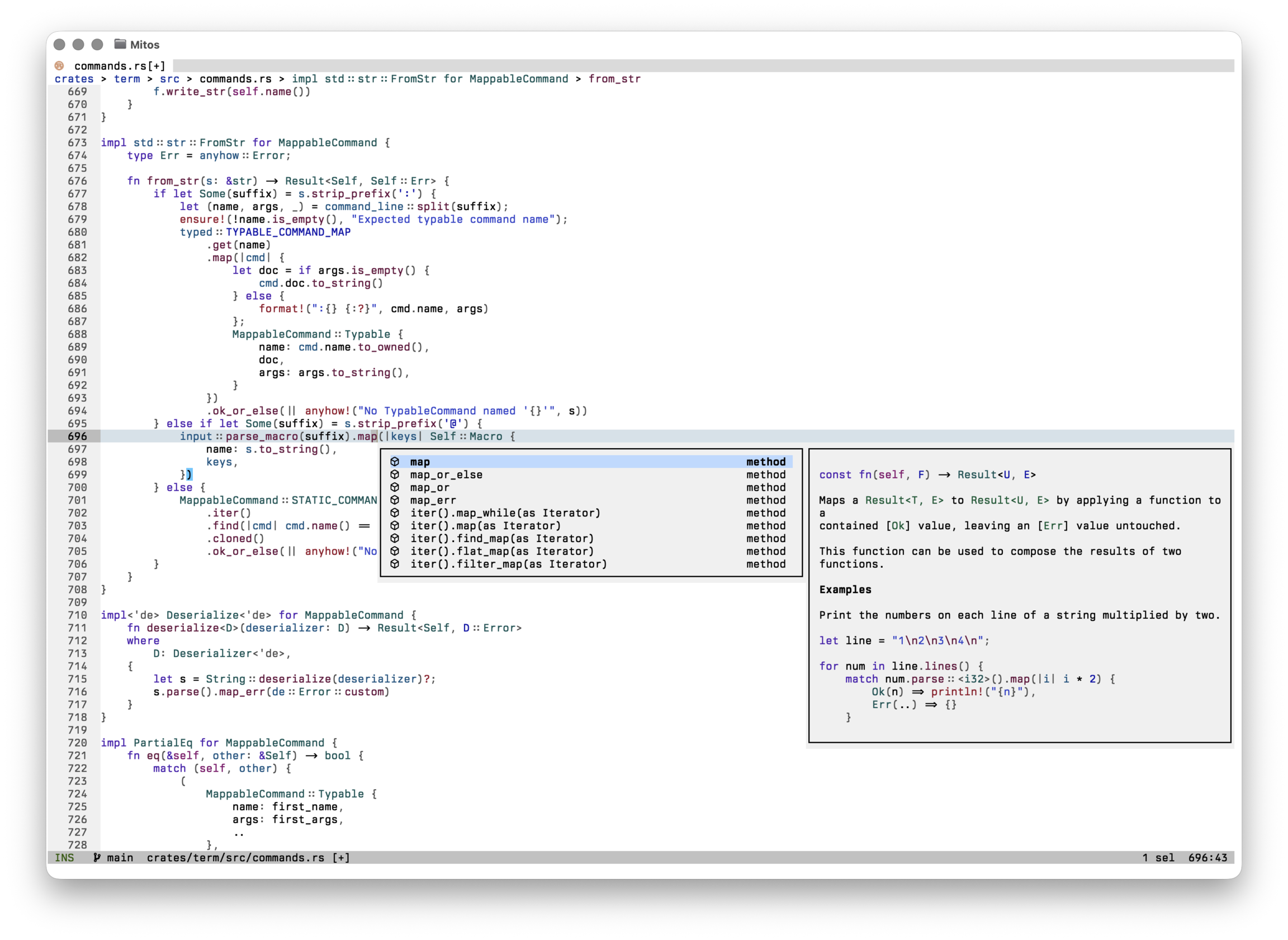
Task: Click the 1 sel indicator in status bar
Action: click(1158, 857)
